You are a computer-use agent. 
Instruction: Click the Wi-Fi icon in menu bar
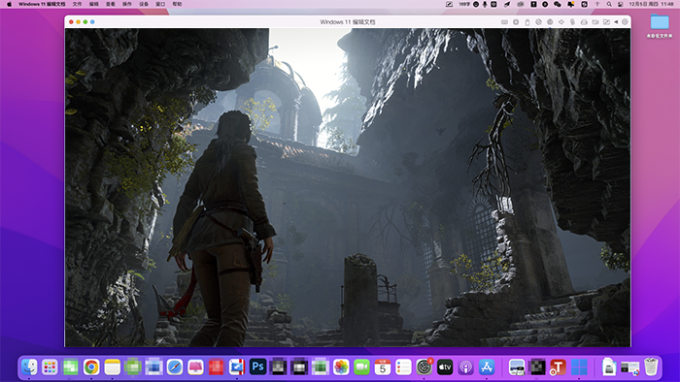click(x=597, y=4)
